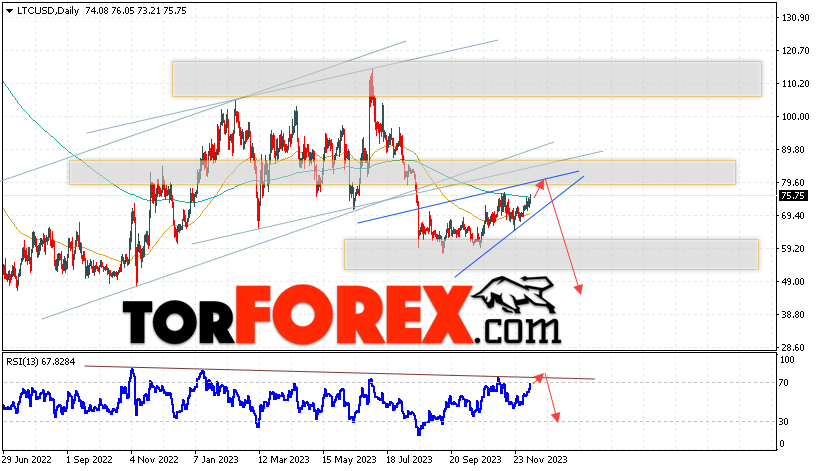Click the red up arrowhead in RSI panel
Screen dimensions: 816x471
pos(540,376)
